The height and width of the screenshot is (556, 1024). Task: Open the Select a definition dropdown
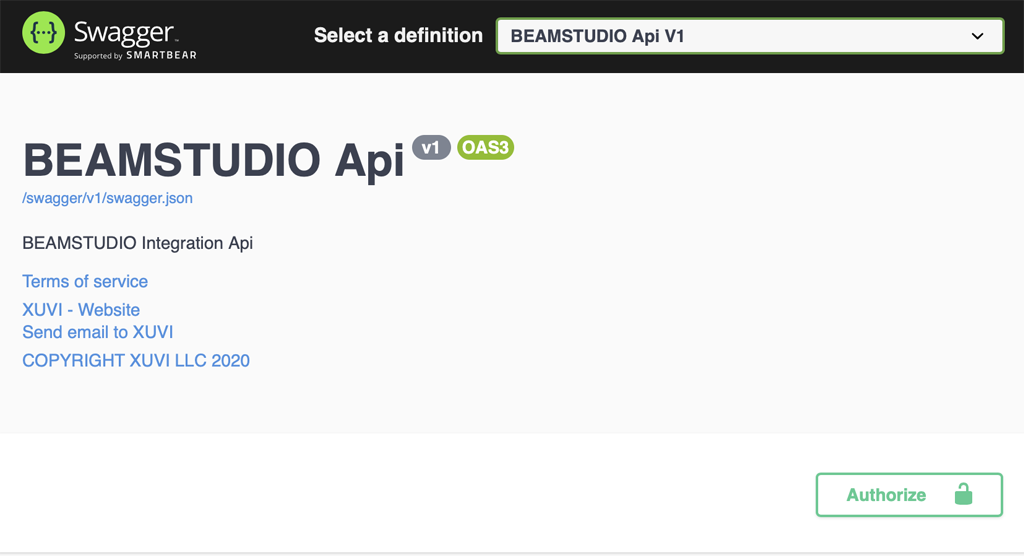tap(750, 36)
